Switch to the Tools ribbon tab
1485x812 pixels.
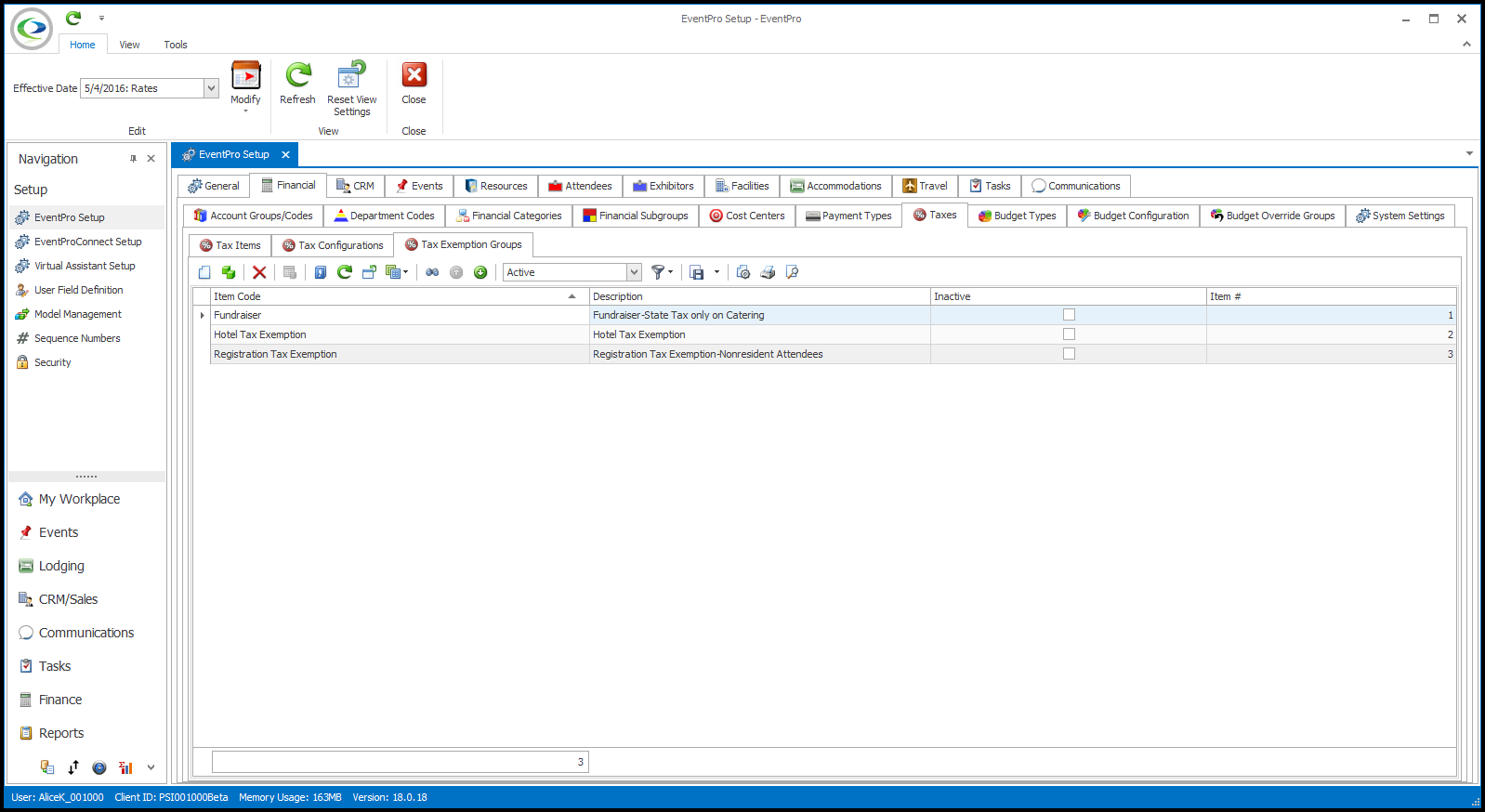coord(176,45)
